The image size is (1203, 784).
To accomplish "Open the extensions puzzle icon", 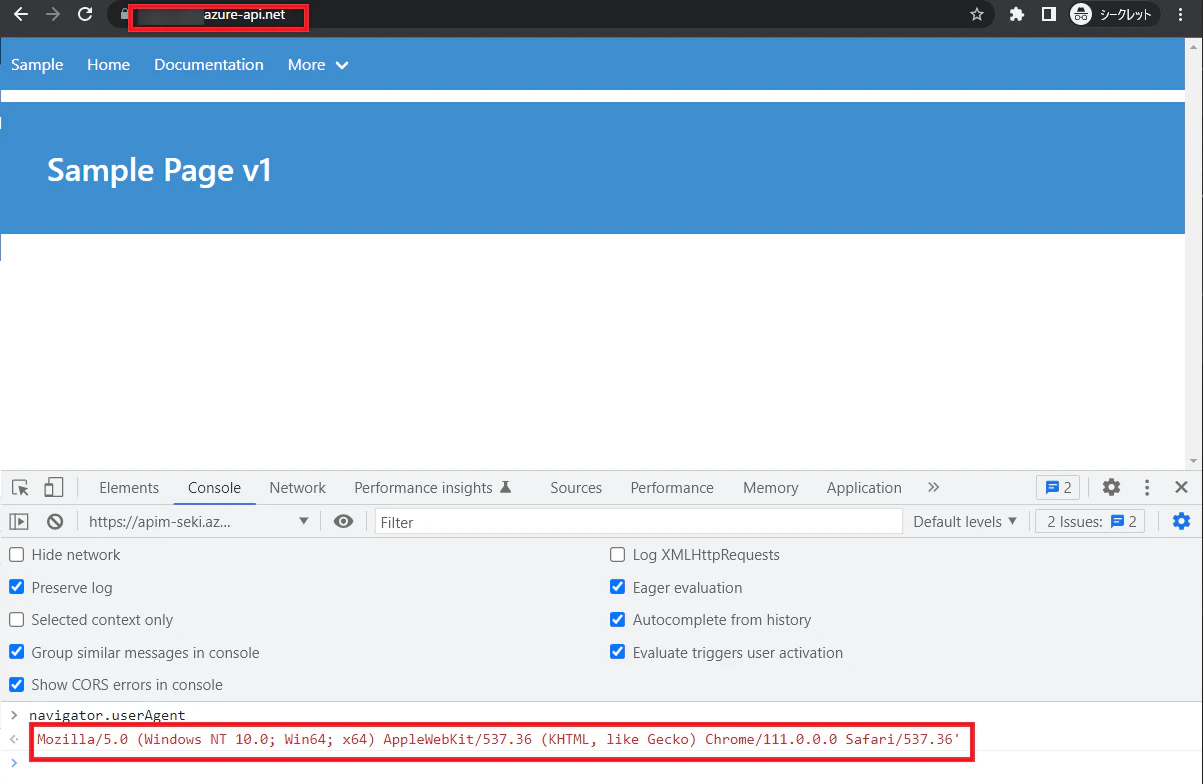I will (1017, 15).
